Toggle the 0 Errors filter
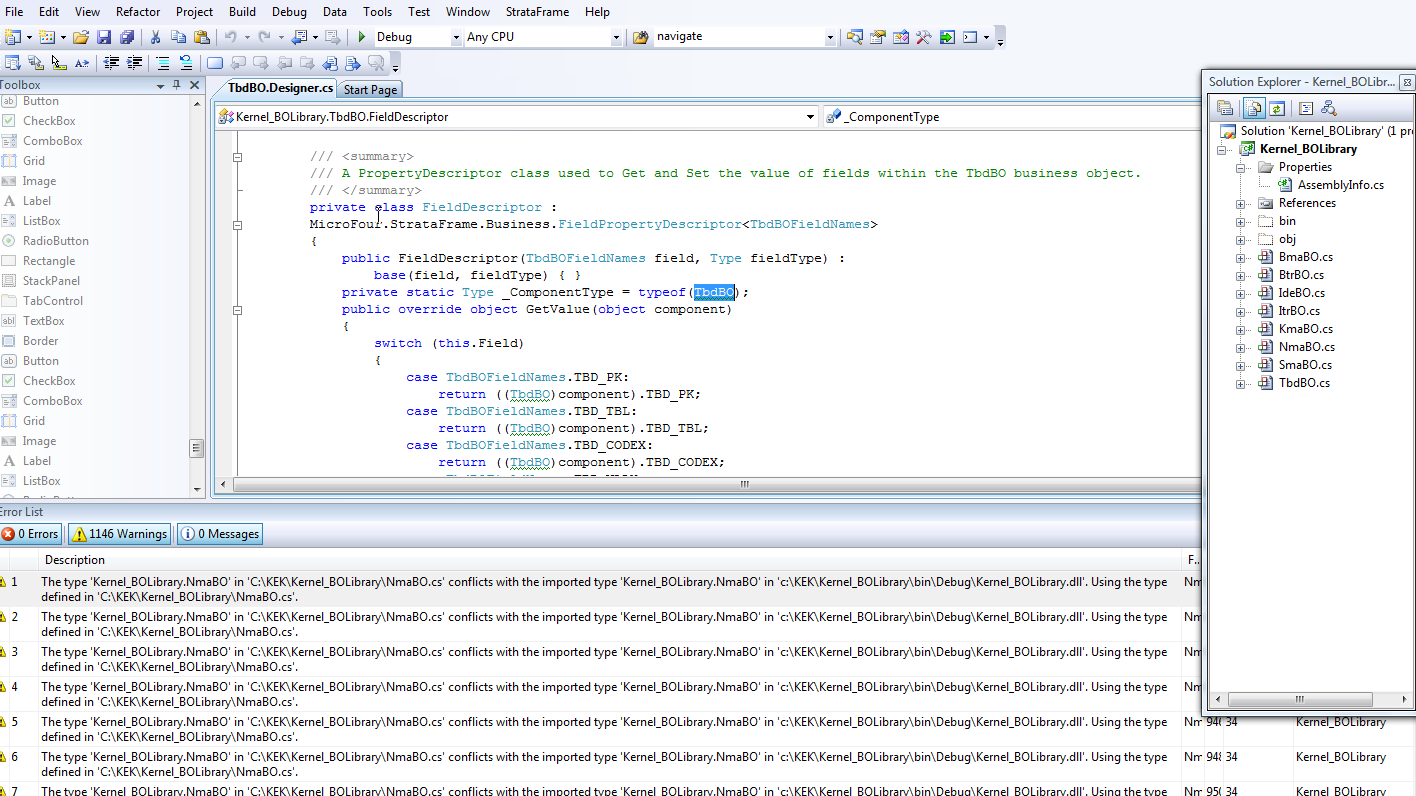The height and width of the screenshot is (796, 1416). point(31,534)
